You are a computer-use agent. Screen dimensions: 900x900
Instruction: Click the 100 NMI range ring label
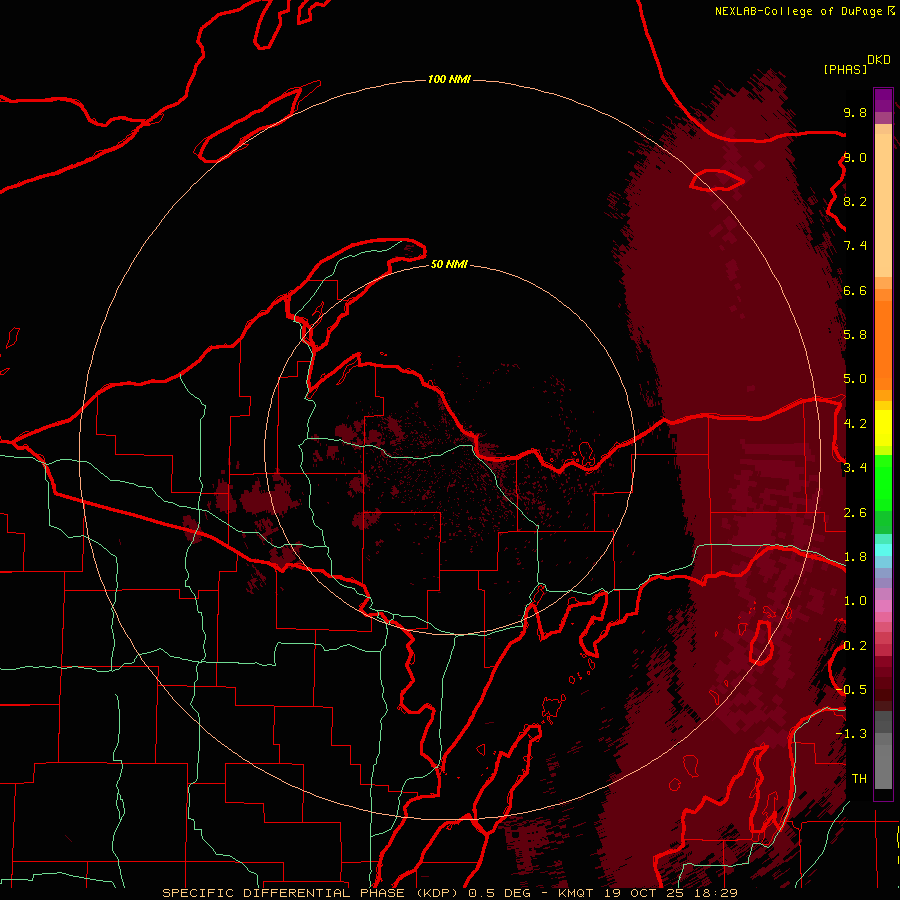point(449,79)
